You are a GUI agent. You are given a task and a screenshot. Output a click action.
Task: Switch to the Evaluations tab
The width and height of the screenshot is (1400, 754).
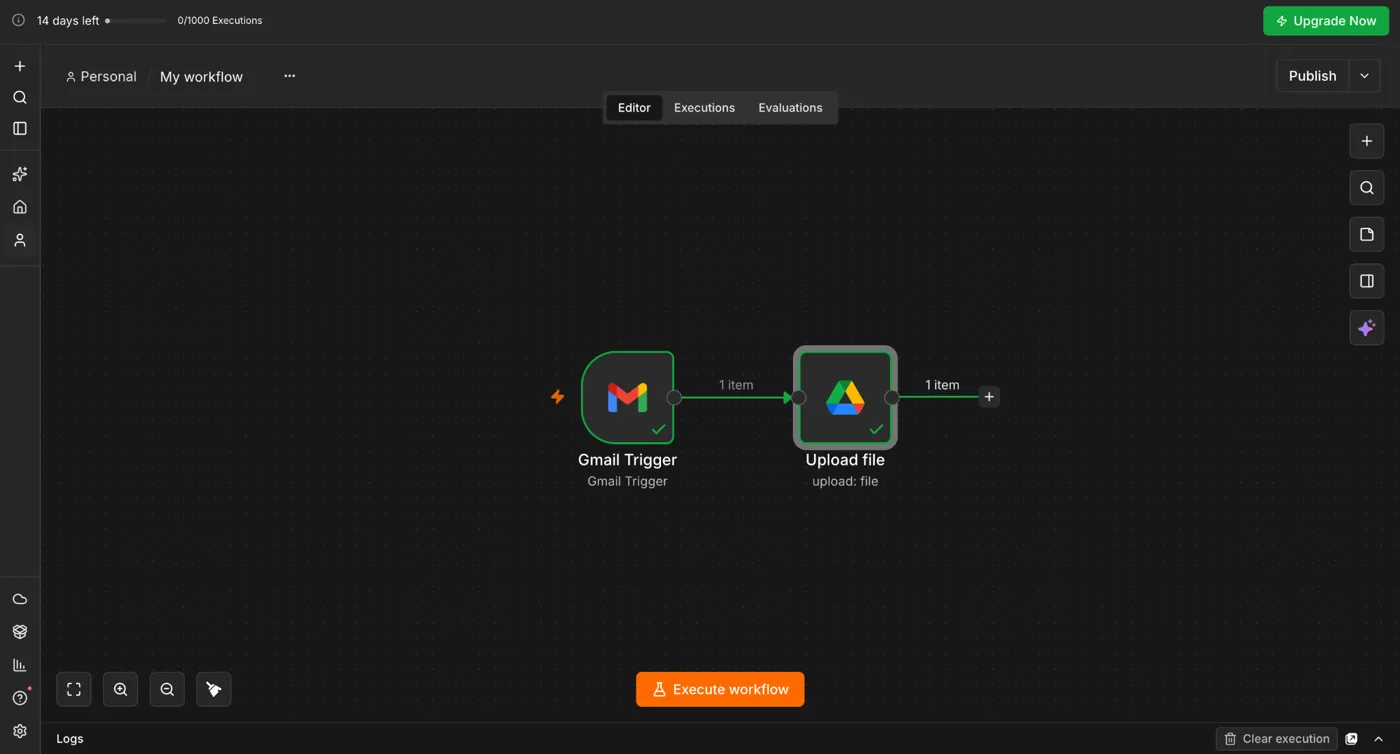click(x=790, y=108)
